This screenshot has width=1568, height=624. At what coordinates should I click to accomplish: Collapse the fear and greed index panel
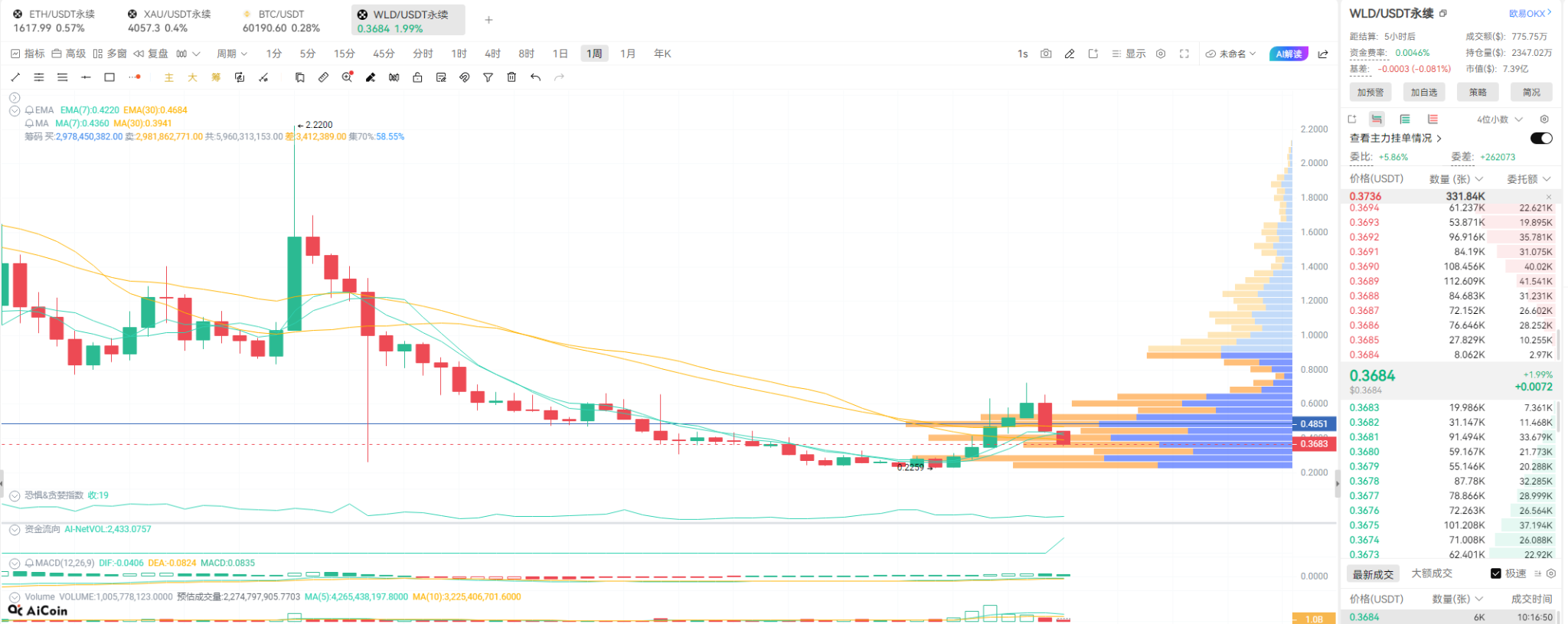[x=15, y=495]
